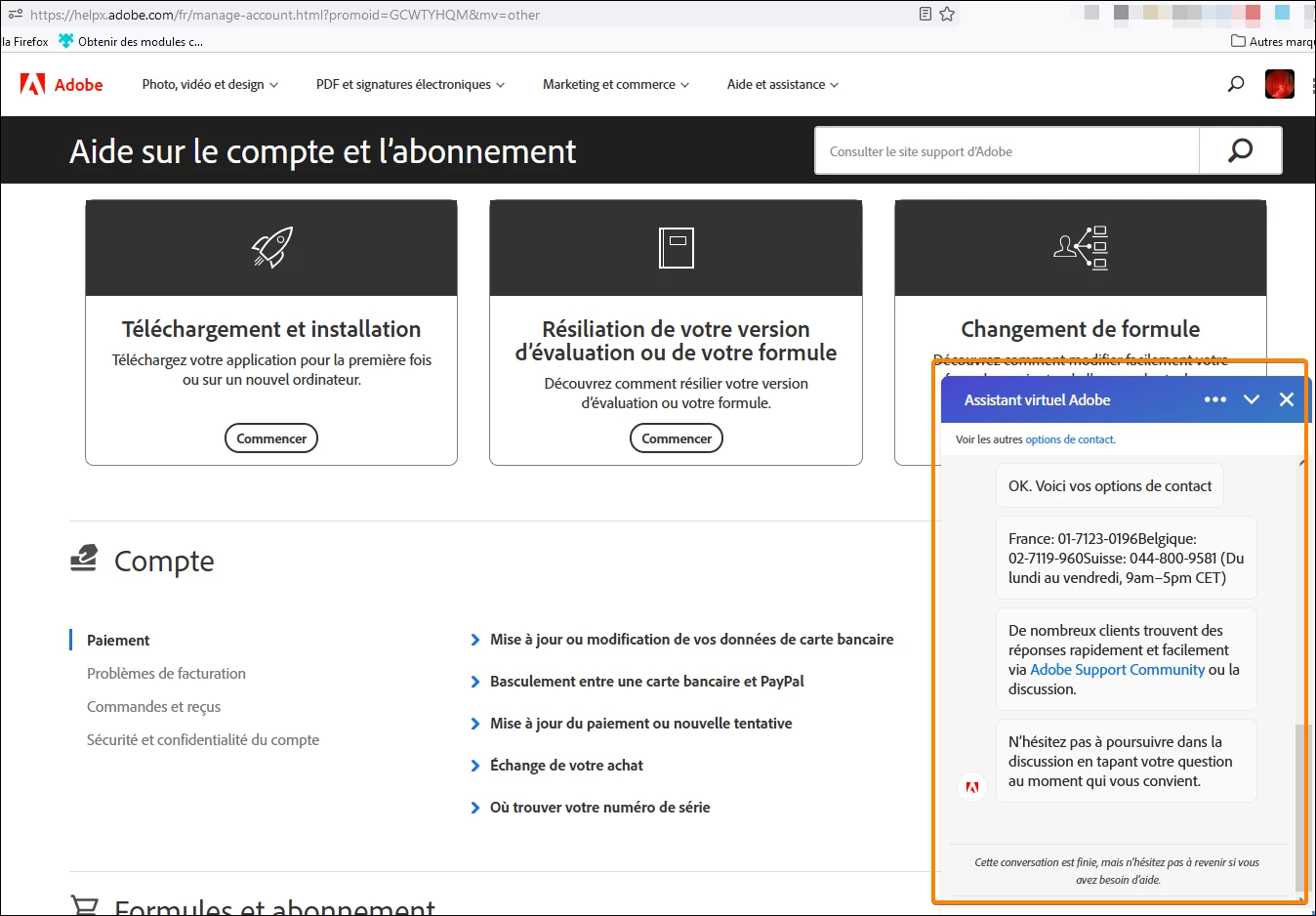Open Mise à jour du paiement article
This screenshot has height=916, width=1316.
pos(641,724)
